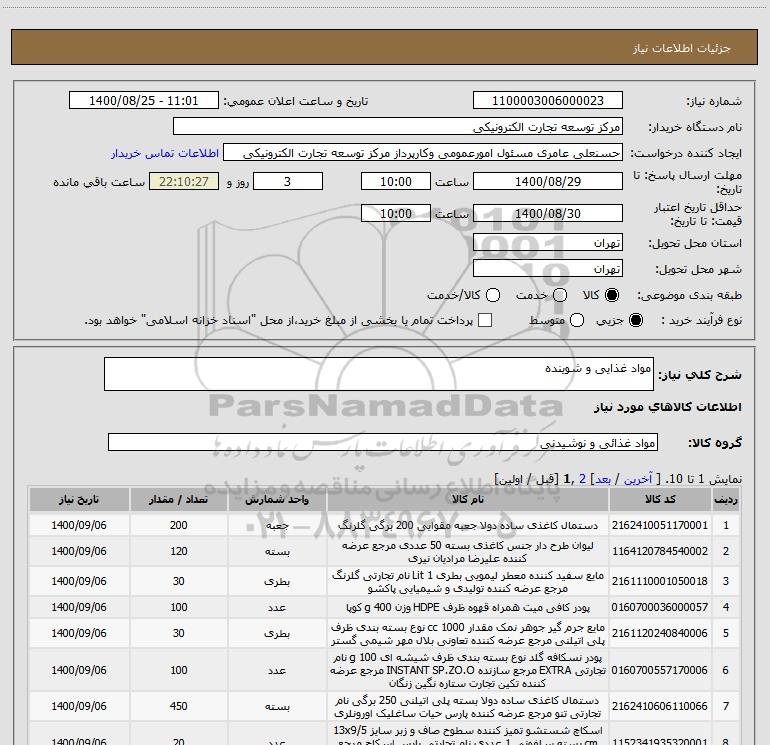The width and height of the screenshot is (770, 745).
Task: Click the تاریخ نیاز column header
Action: pos(79,499)
